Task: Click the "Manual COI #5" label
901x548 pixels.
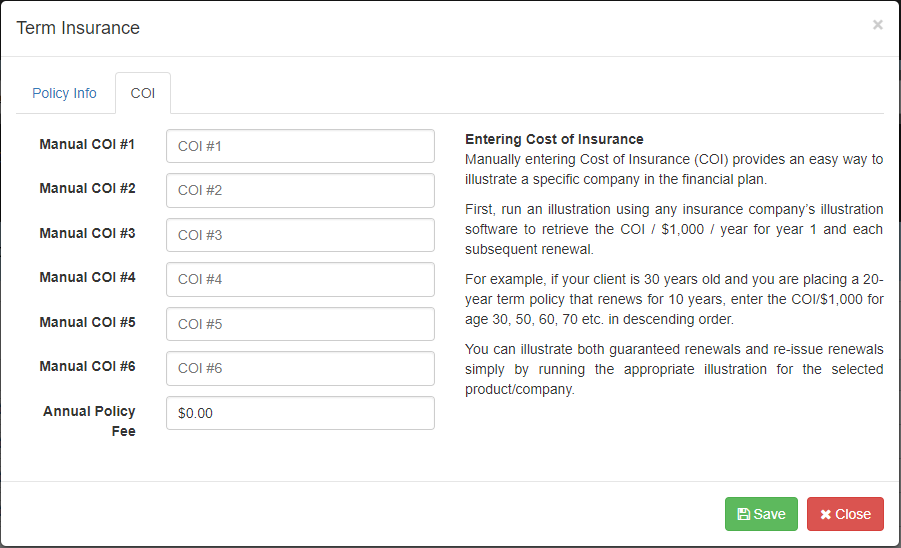Action: tap(87, 322)
